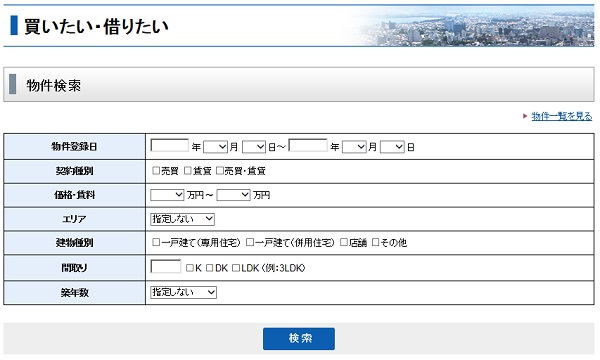600x360 pixels.
Task: Click the 契約種別 row label
Action: pyautogui.click(x=74, y=171)
